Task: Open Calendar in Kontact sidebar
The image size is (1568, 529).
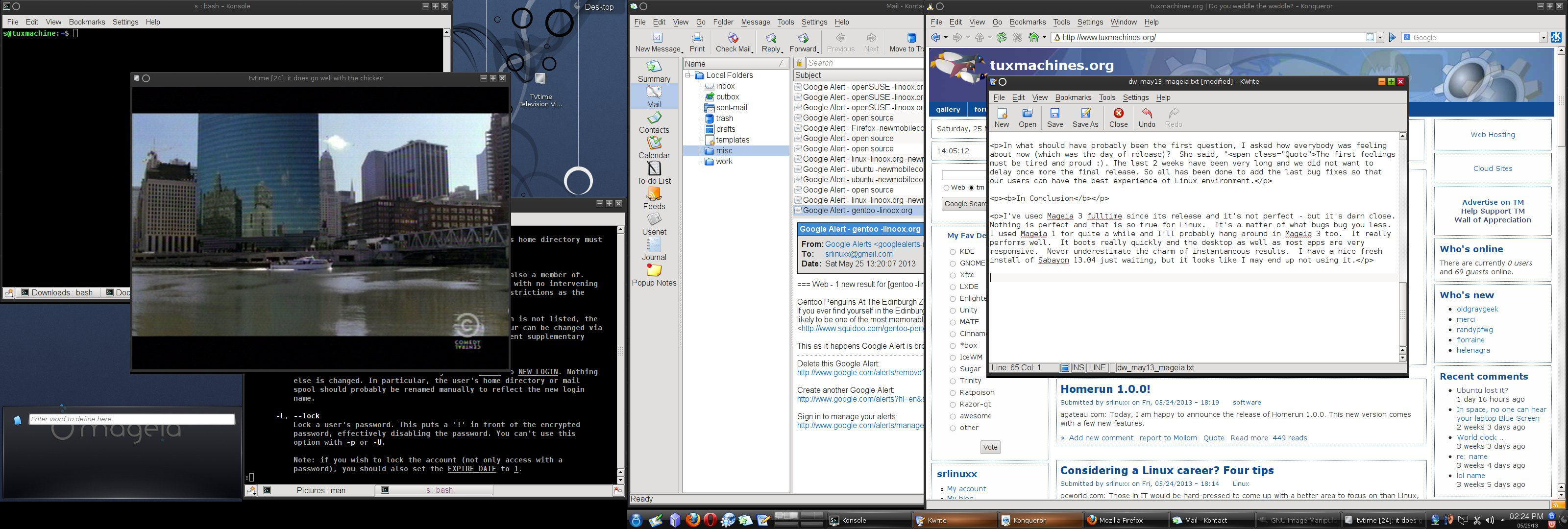Action: coord(654,148)
